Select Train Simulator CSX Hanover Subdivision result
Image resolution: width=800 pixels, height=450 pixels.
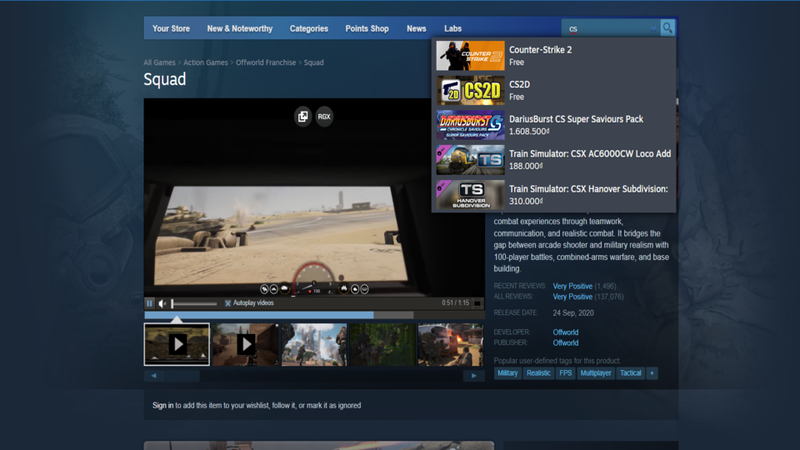click(554, 194)
